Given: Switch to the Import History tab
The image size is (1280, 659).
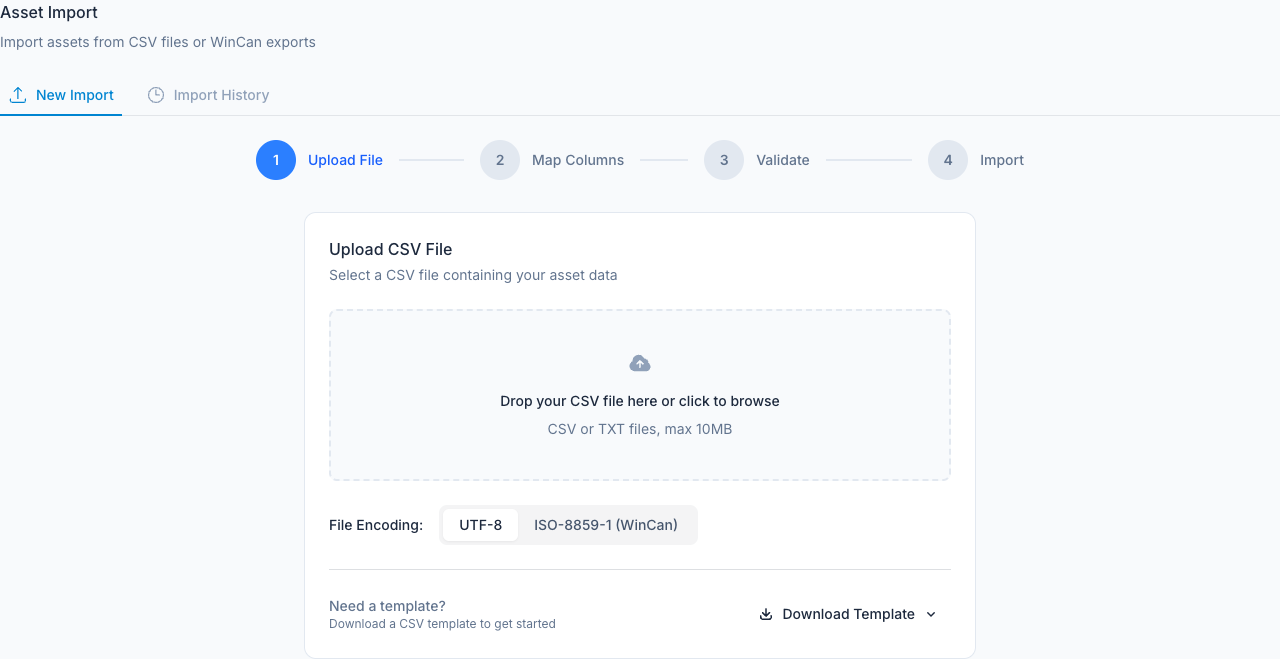Looking at the screenshot, I should 208,95.
